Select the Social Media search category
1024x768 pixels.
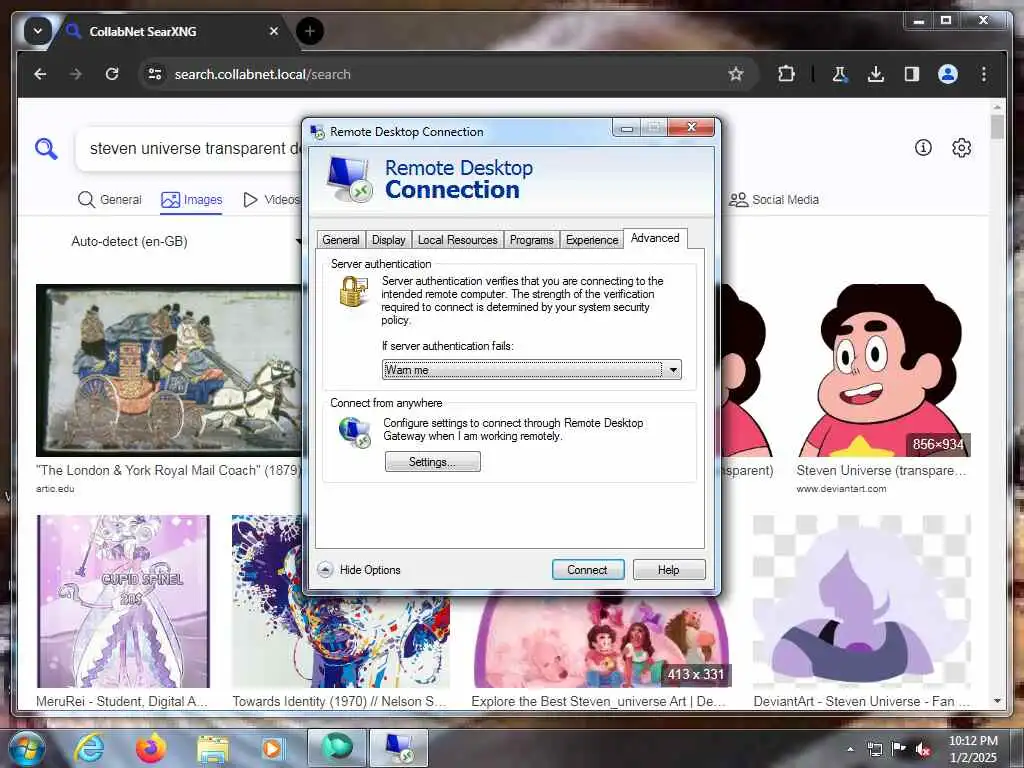coord(774,200)
